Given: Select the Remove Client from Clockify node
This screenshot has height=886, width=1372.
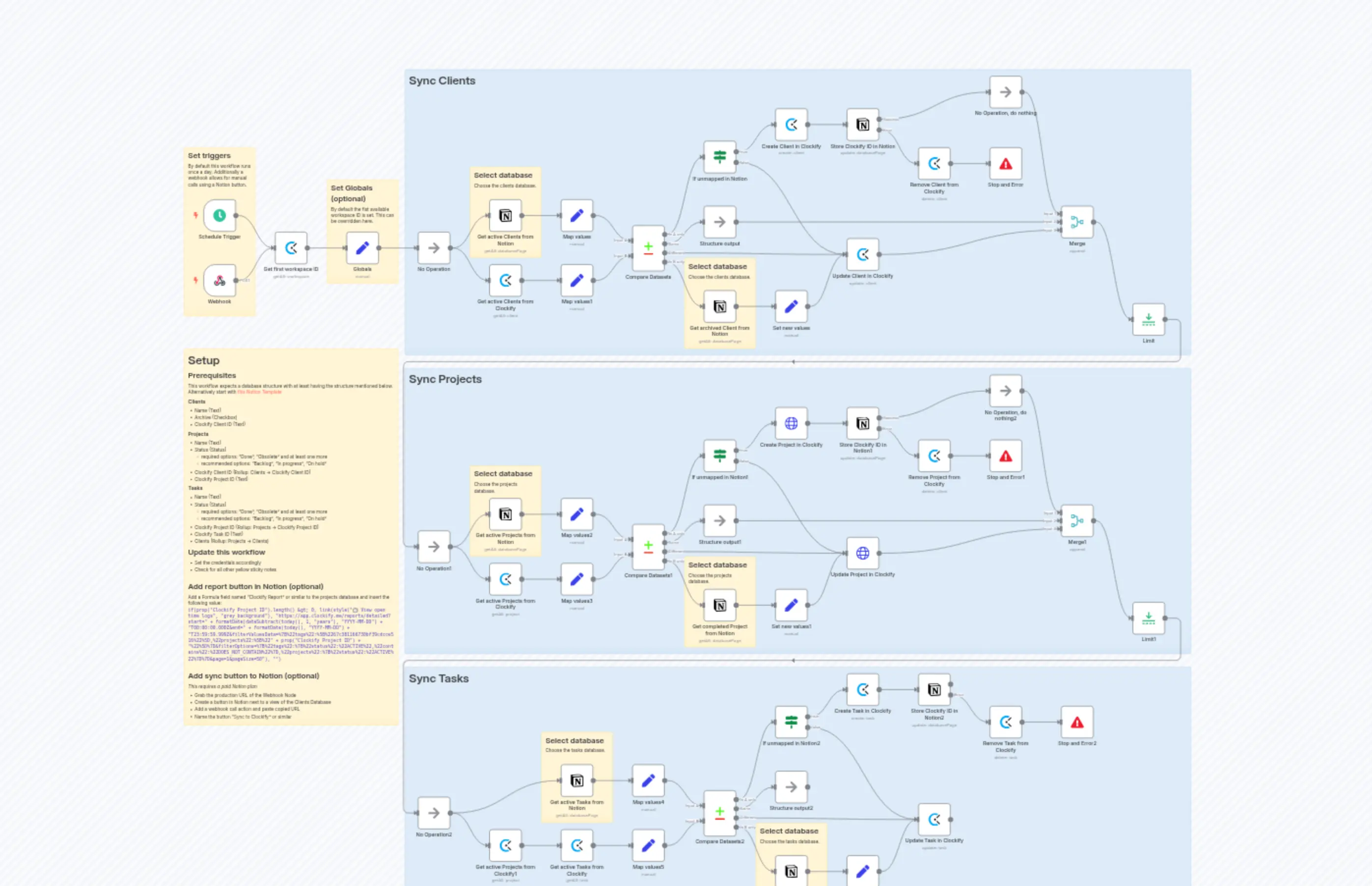Looking at the screenshot, I should click(x=933, y=164).
